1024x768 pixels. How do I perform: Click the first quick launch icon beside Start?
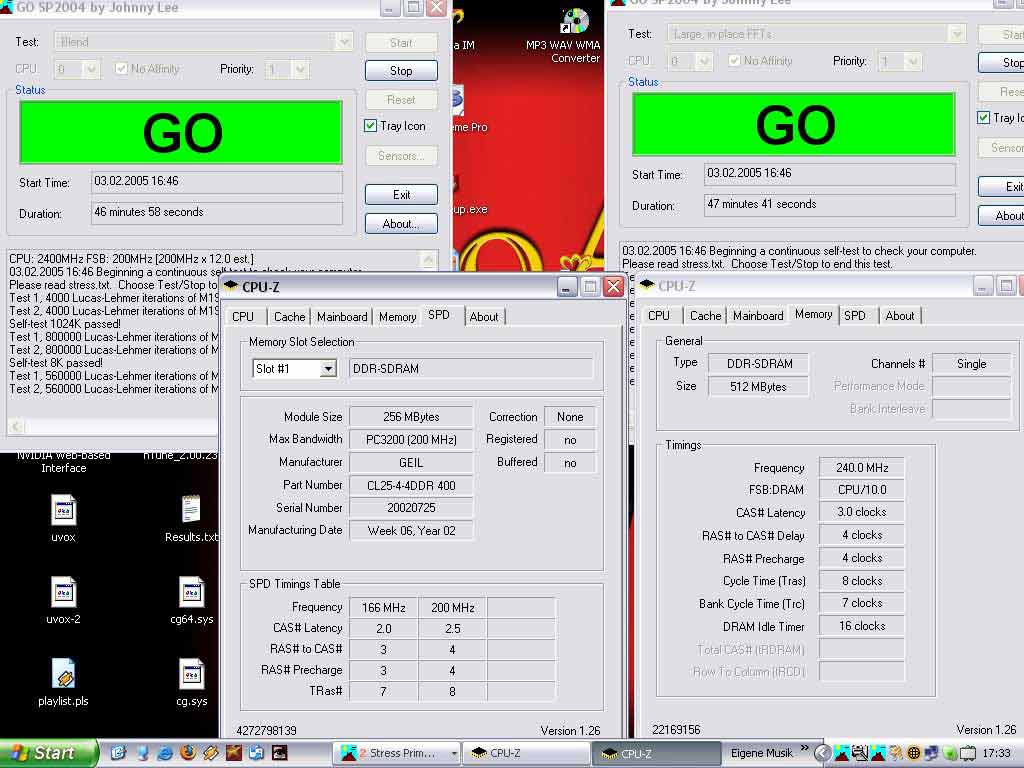coord(118,753)
